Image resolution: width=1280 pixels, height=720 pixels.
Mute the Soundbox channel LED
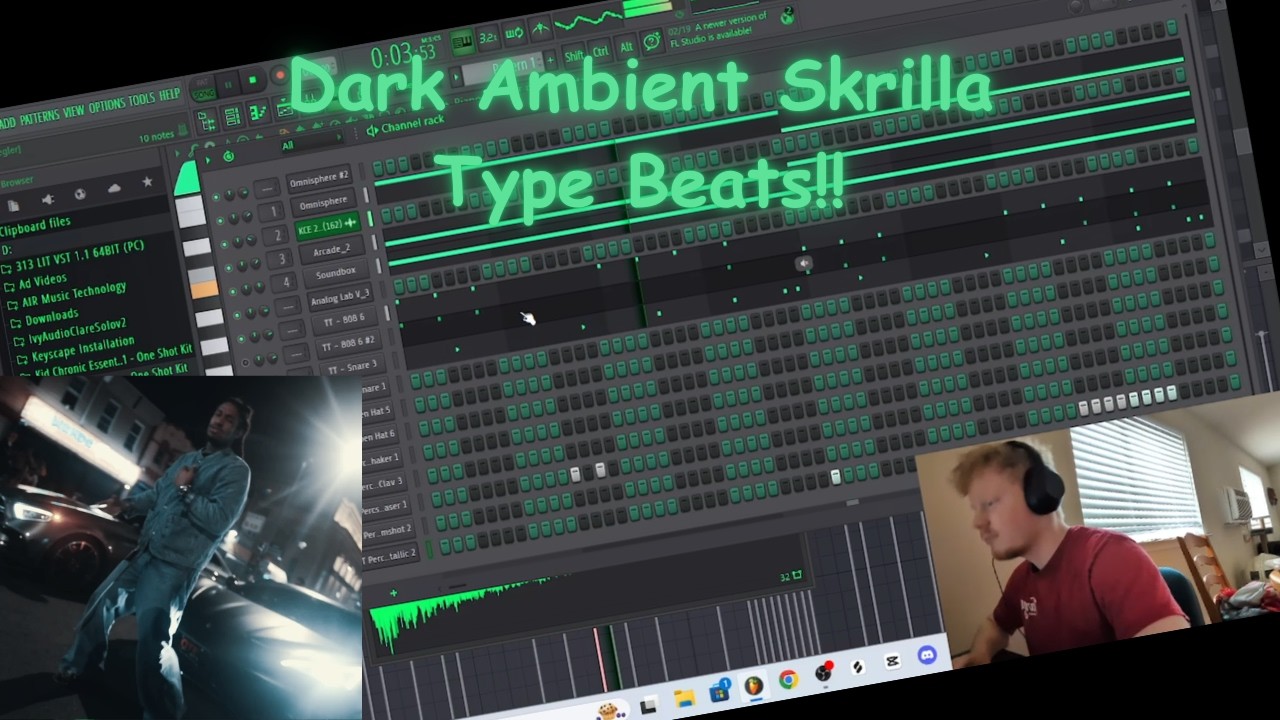click(233, 291)
